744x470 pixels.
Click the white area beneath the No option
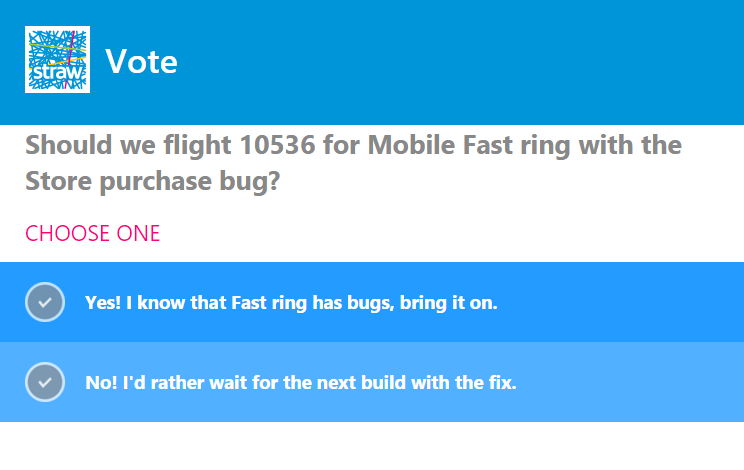click(372, 446)
